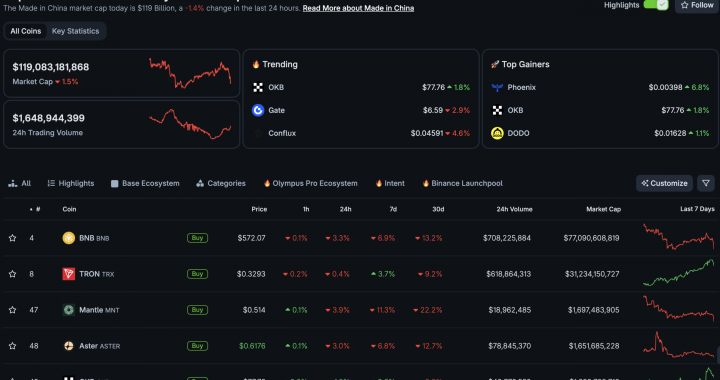Open the Categories filter
Viewport: 720px width, 380px height.
click(221, 183)
